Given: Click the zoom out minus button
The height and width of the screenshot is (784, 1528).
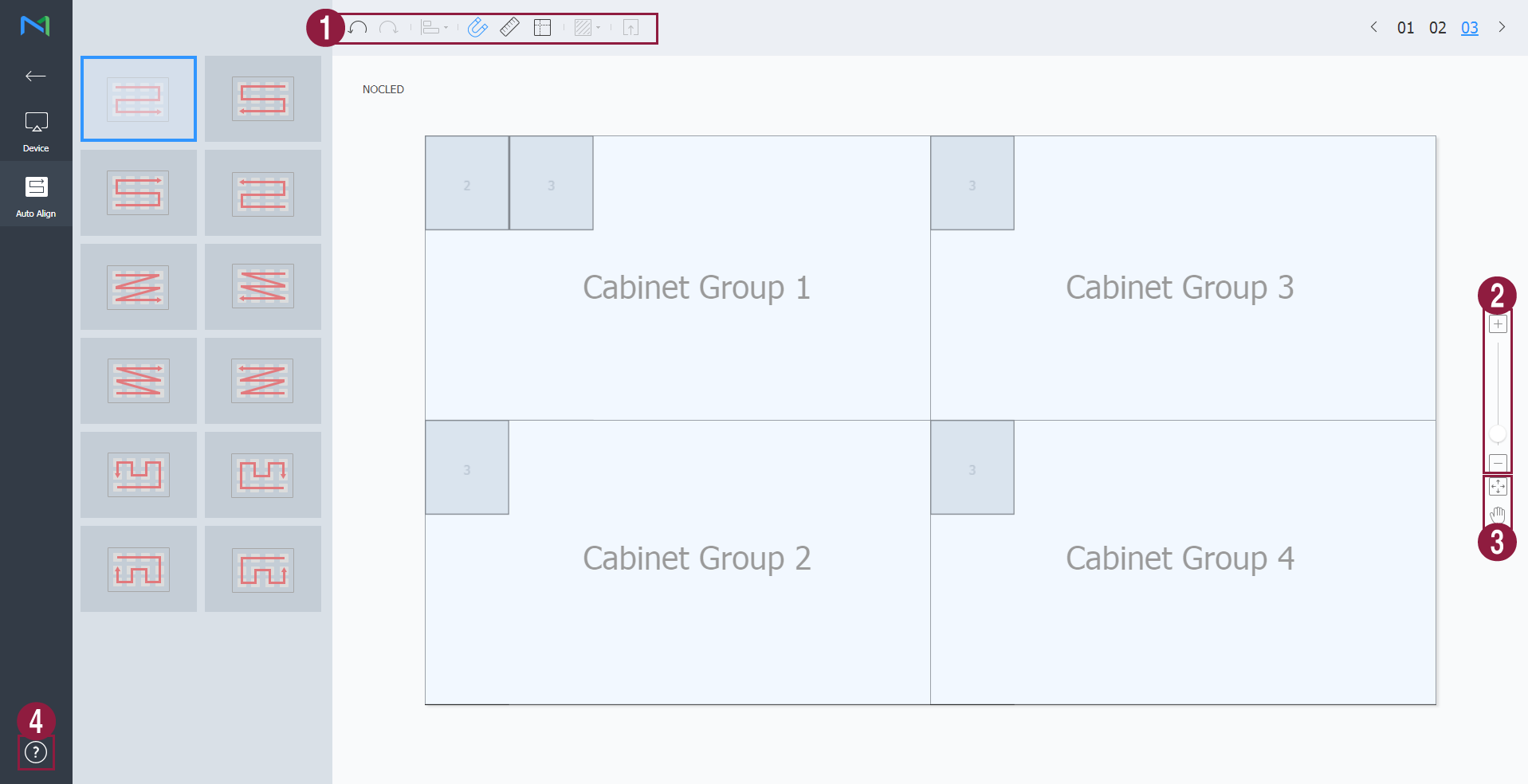Looking at the screenshot, I should 1498,463.
